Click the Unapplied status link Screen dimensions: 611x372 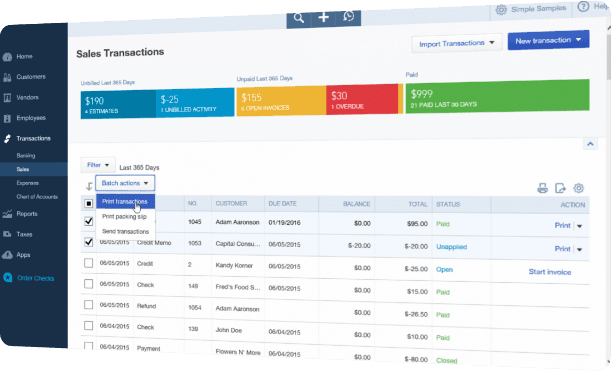(451, 247)
